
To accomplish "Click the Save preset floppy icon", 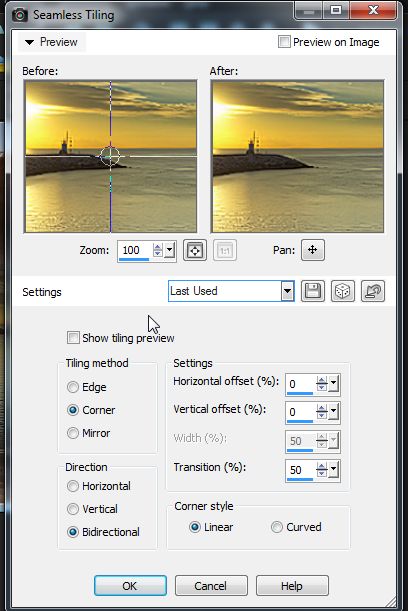I will coord(313,291).
